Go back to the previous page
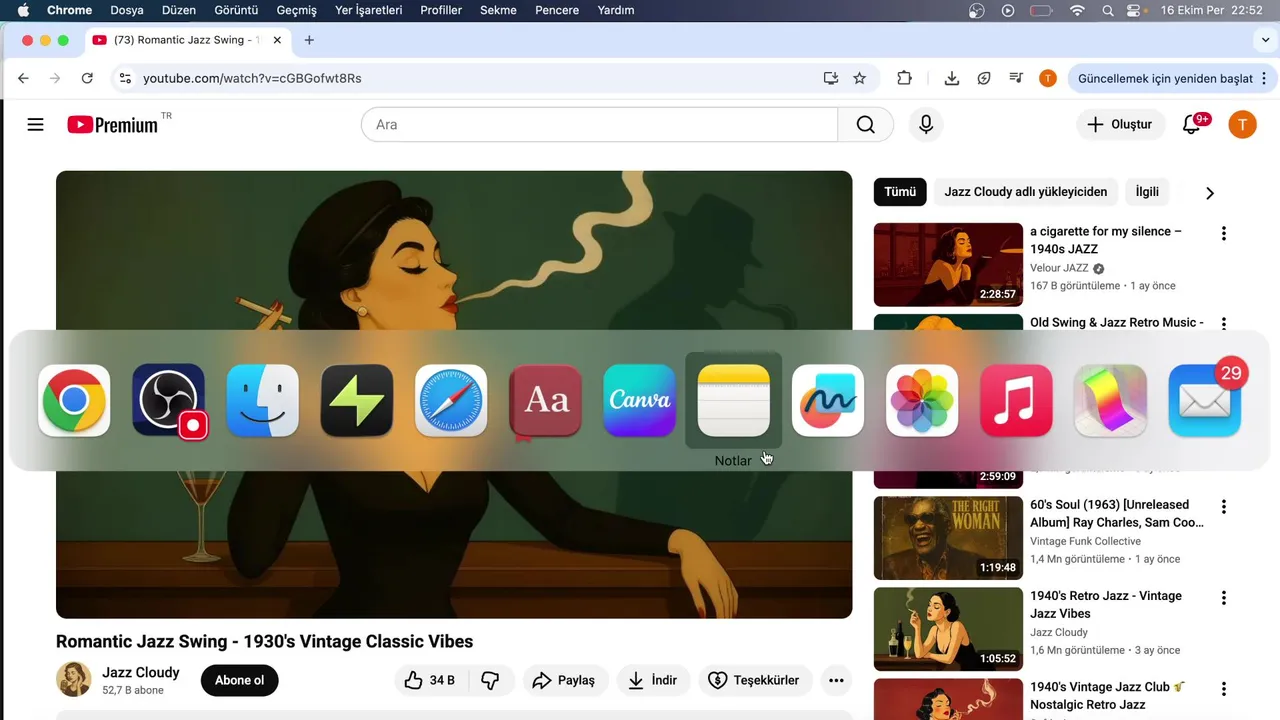The height and width of the screenshot is (720, 1280). click(x=24, y=78)
